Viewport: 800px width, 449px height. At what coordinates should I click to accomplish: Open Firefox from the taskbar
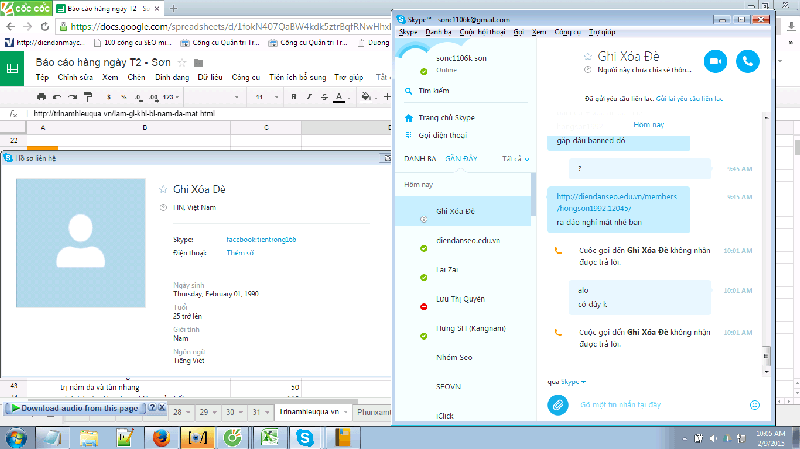tap(161, 438)
